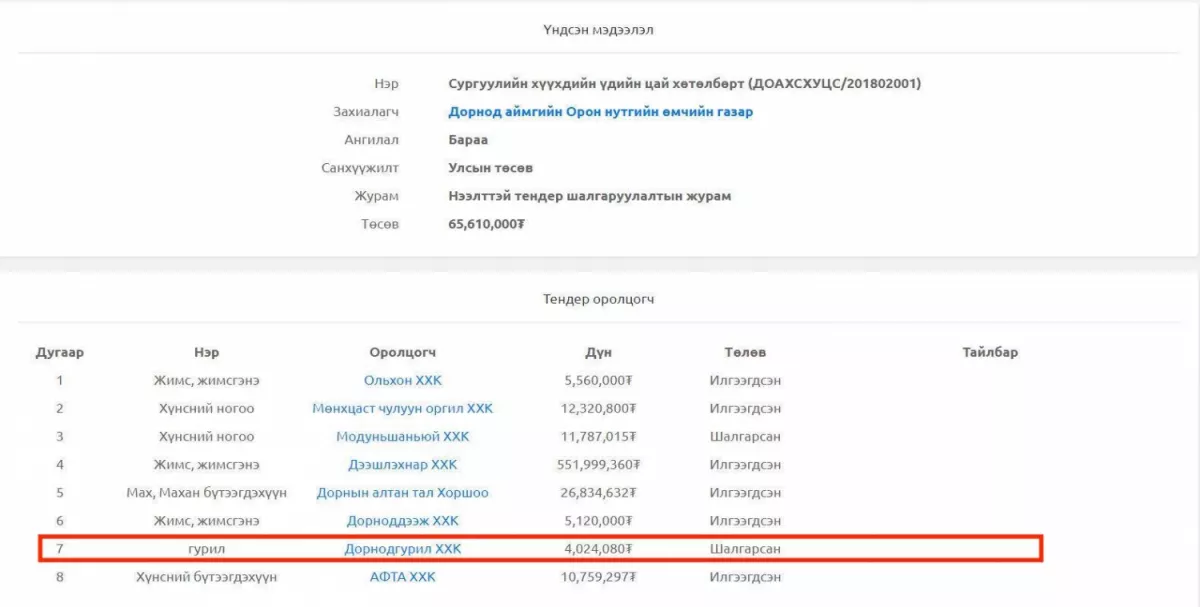Open Дорнод аймгийн Орон нутгийн өмчийн газар link
Viewport: 1200px width, 607px height.
coord(601,112)
